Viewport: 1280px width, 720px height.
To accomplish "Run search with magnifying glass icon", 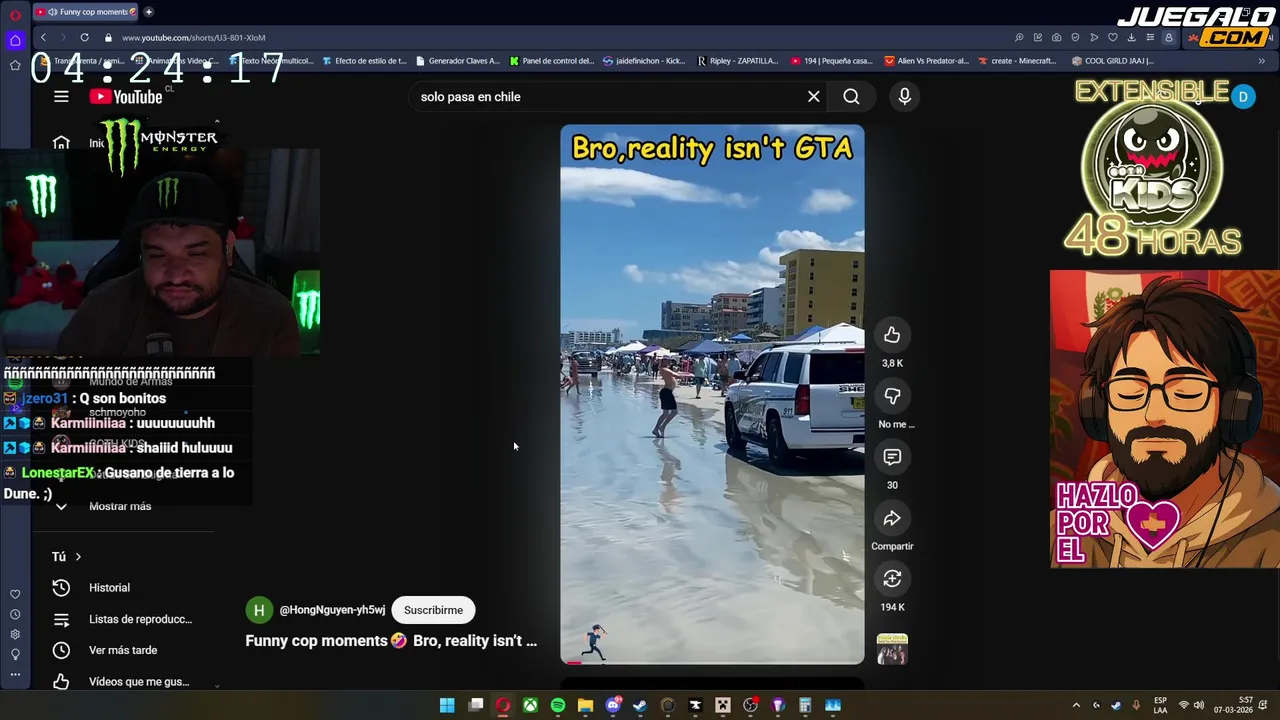I will pyautogui.click(x=851, y=97).
